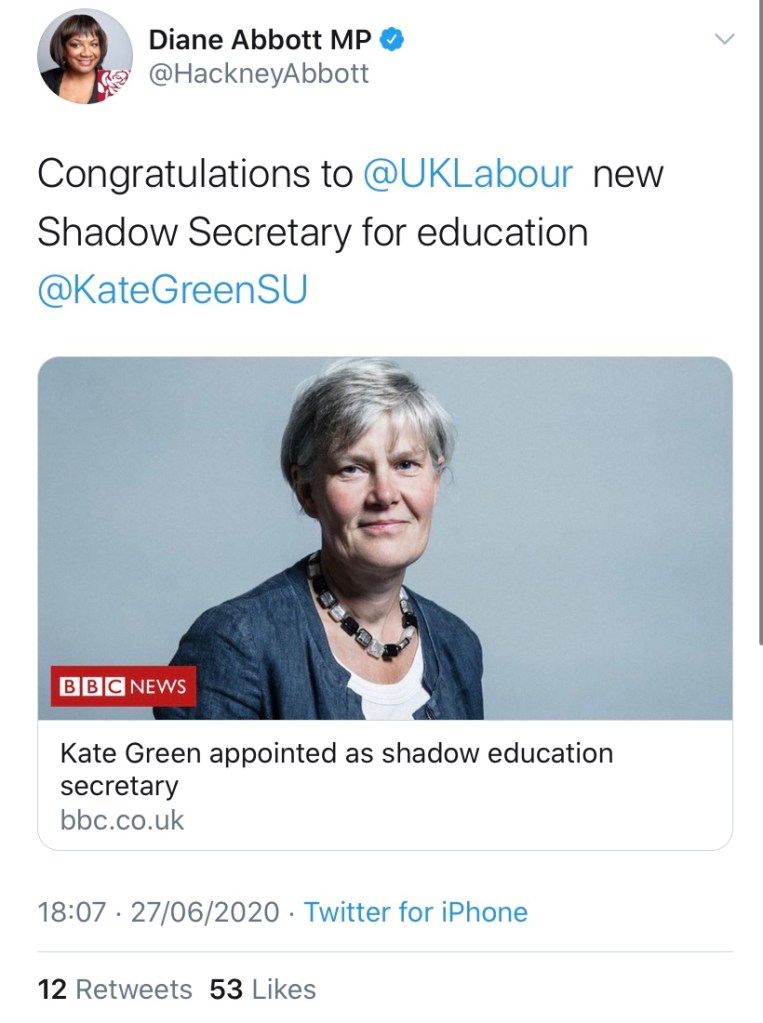Open headline 'Kate Green appointed as shadow'
The width and height of the screenshot is (763, 1023).
click(x=336, y=753)
